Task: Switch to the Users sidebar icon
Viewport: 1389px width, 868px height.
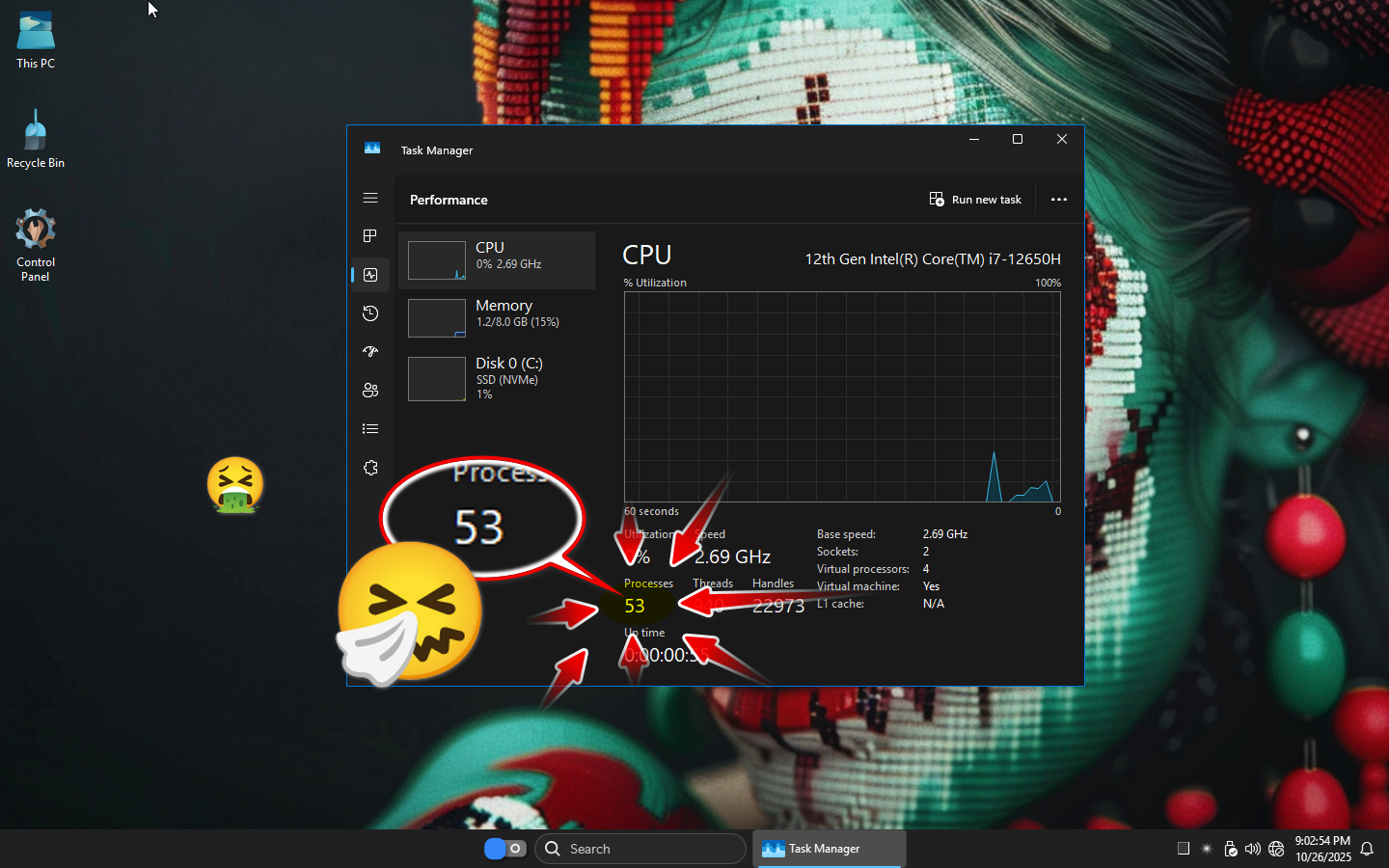Action: [370, 391]
